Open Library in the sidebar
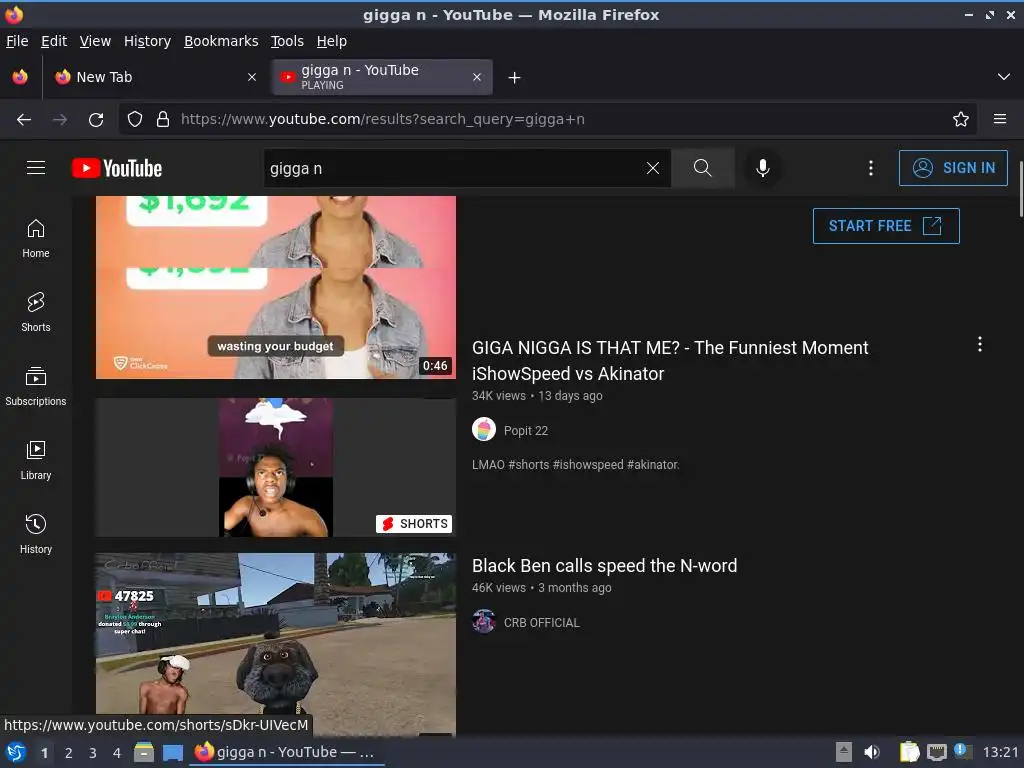1024x768 pixels. point(36,460)
